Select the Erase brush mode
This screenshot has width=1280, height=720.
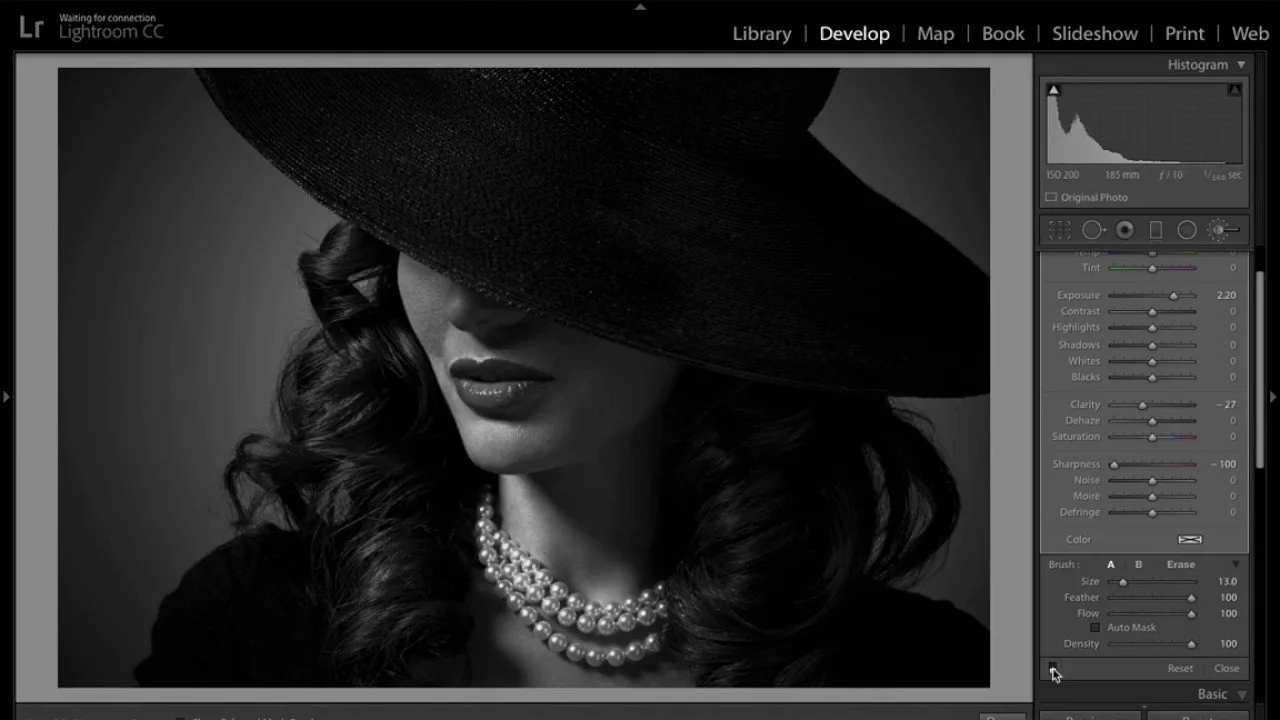1181,565
